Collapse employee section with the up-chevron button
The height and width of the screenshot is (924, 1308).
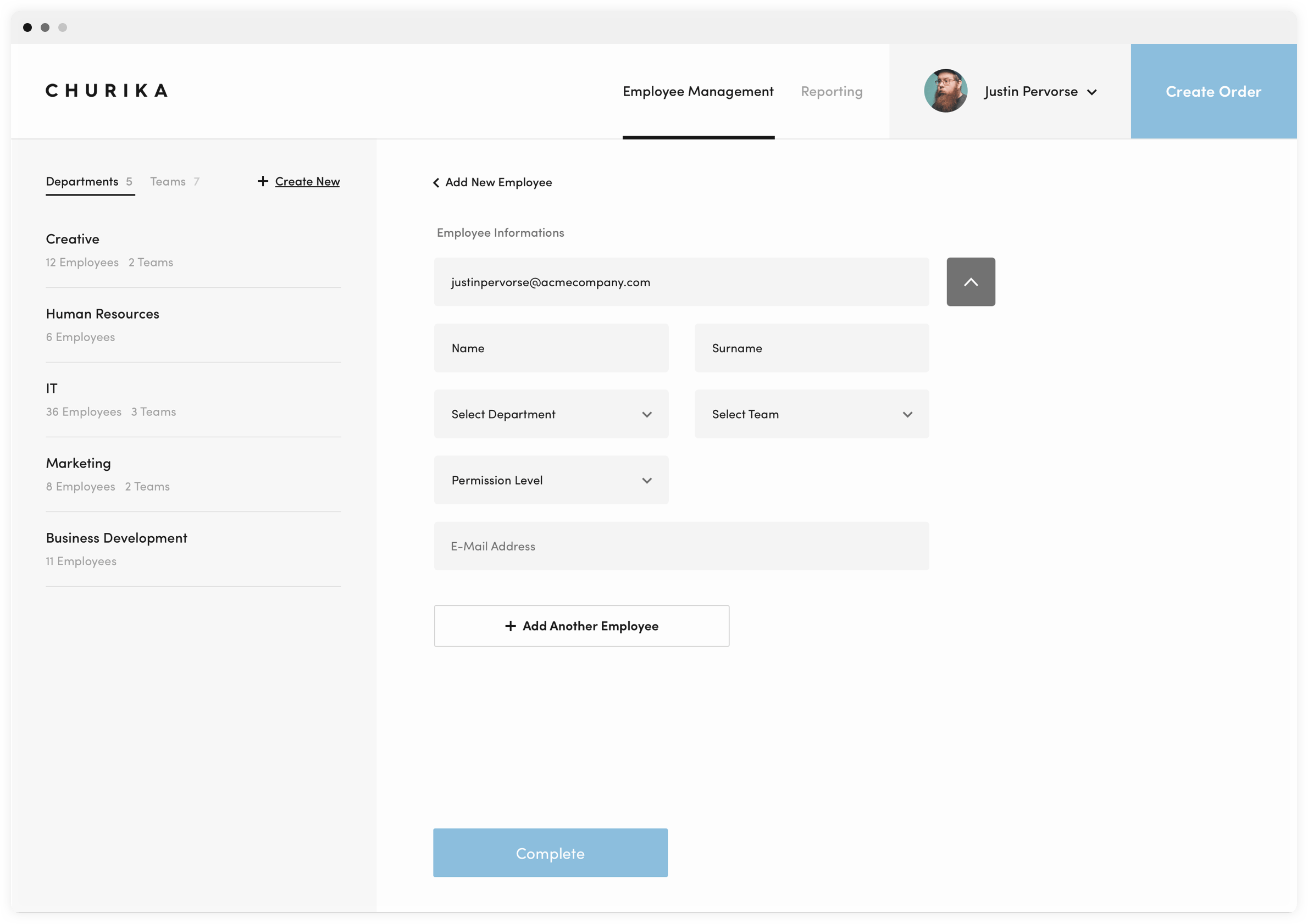point(971,282)
